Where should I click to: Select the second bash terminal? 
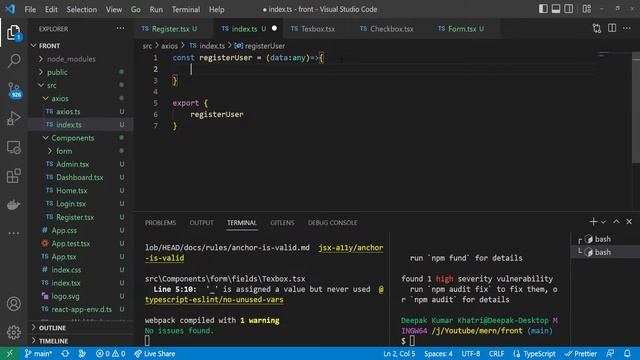click(602, 252)
